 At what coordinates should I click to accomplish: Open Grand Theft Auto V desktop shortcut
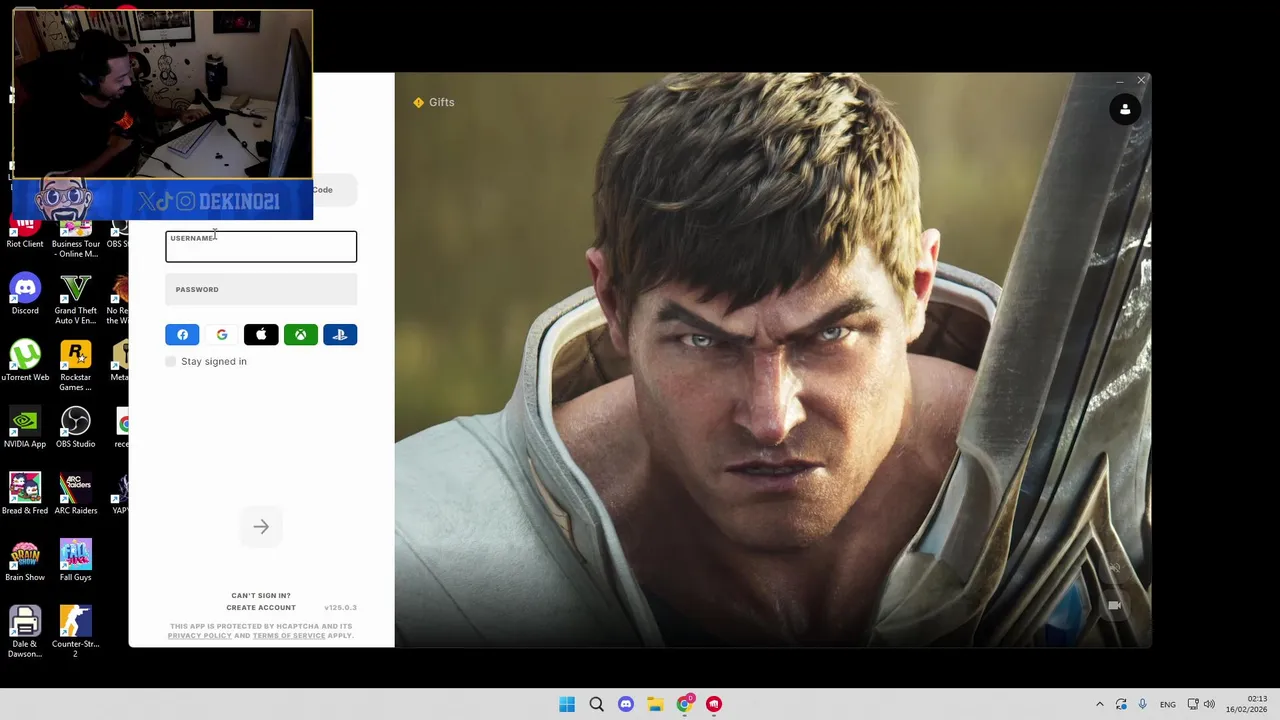pyautogui.click(x=76, y=300)
